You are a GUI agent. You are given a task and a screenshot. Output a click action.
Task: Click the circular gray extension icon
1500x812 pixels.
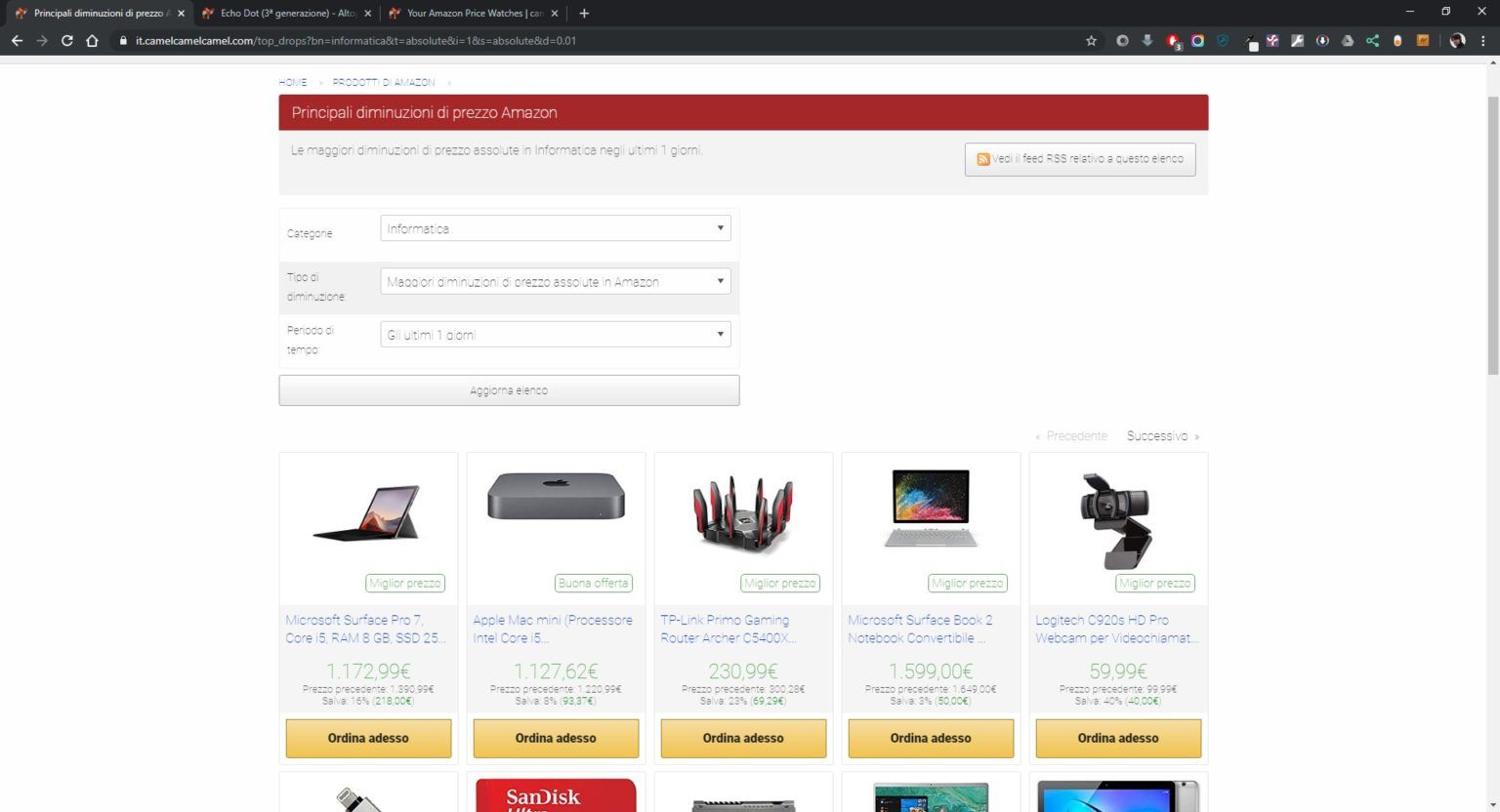tap(1122, 41)
